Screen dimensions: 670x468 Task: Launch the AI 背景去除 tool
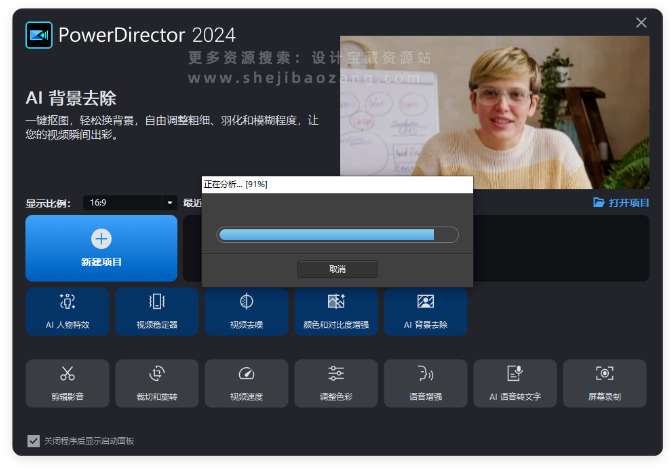point(426,312)
